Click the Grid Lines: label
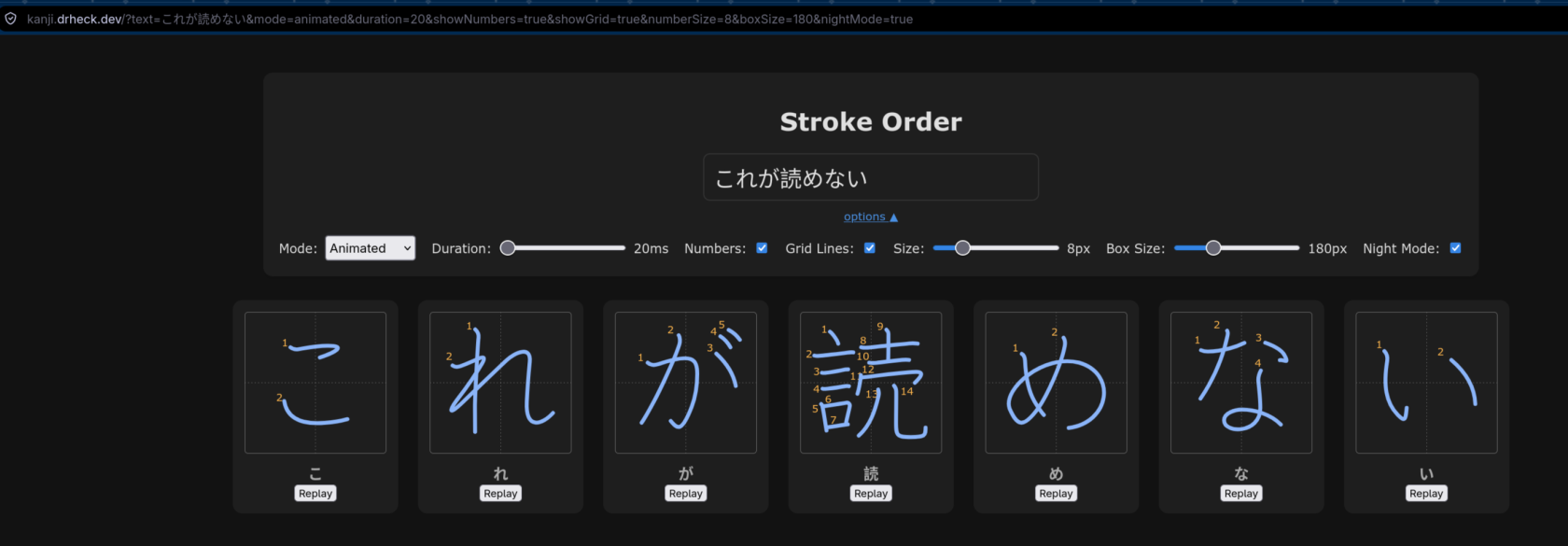Viewport: 1568px width, 546px height. (x=819, y=248)
